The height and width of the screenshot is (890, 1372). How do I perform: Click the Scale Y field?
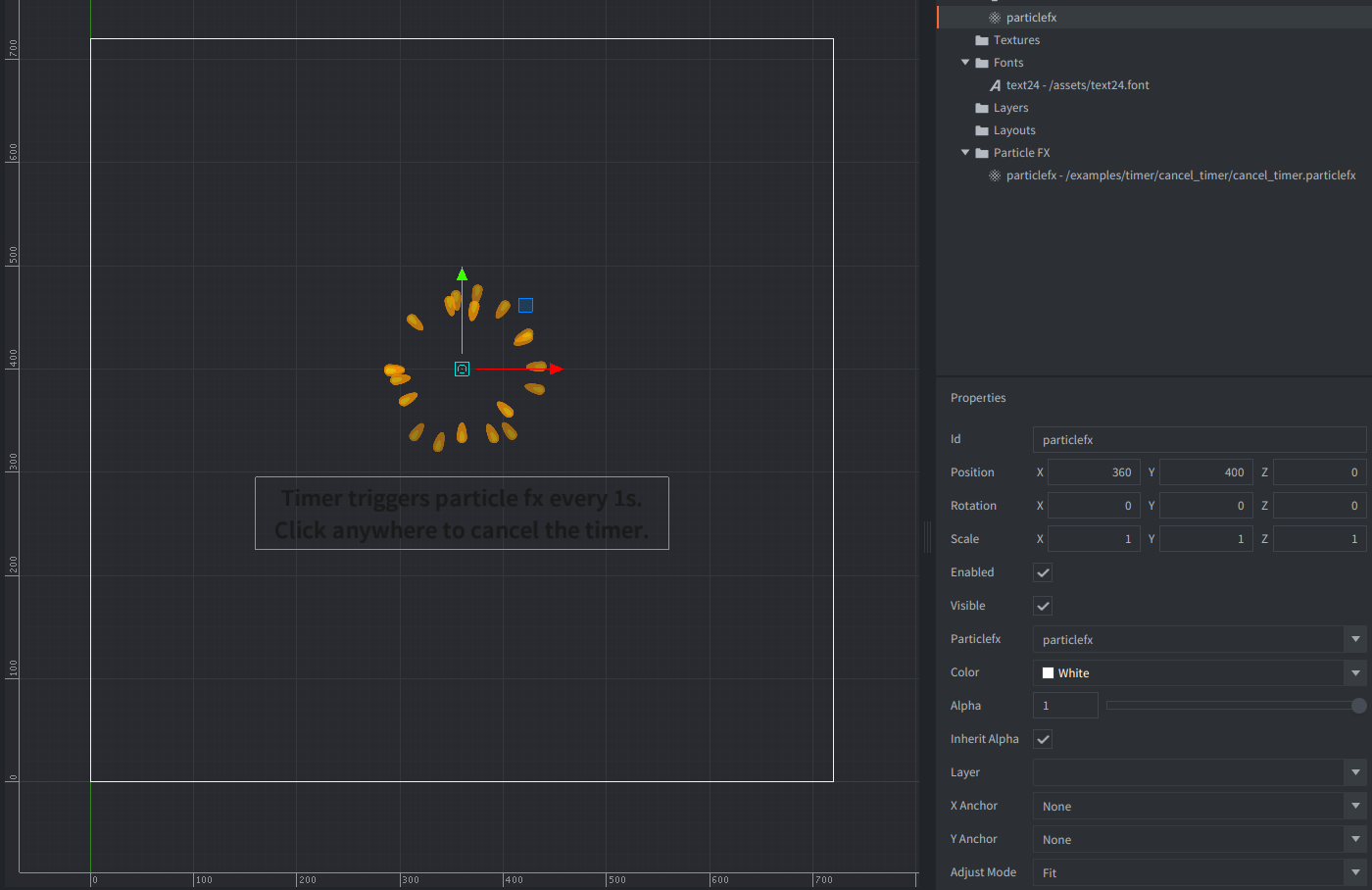[1206, 539]
